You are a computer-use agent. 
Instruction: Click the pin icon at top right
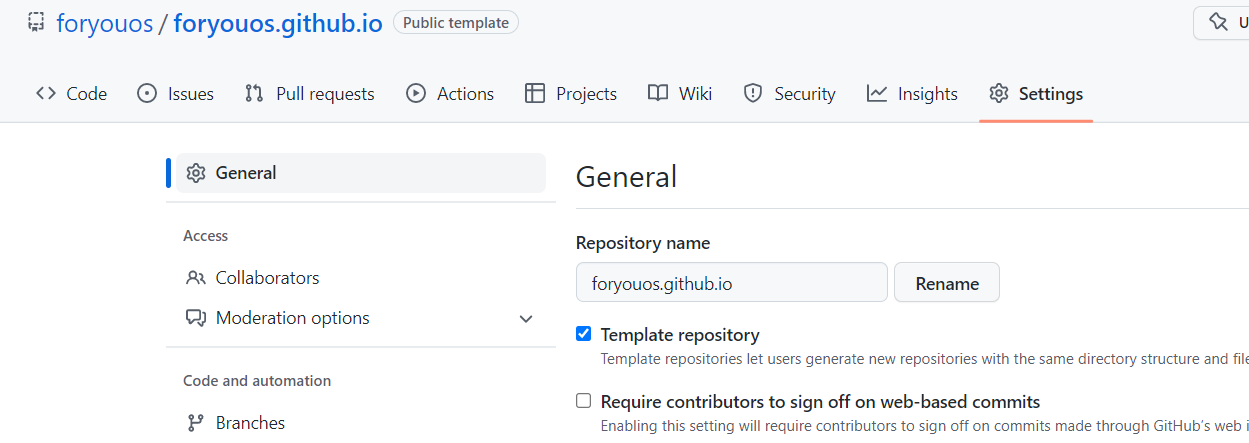[1218, 22]
